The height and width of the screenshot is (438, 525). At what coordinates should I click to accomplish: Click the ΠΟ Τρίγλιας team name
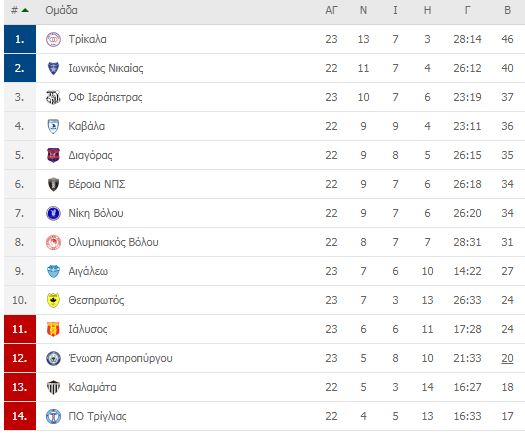[97, 416]
